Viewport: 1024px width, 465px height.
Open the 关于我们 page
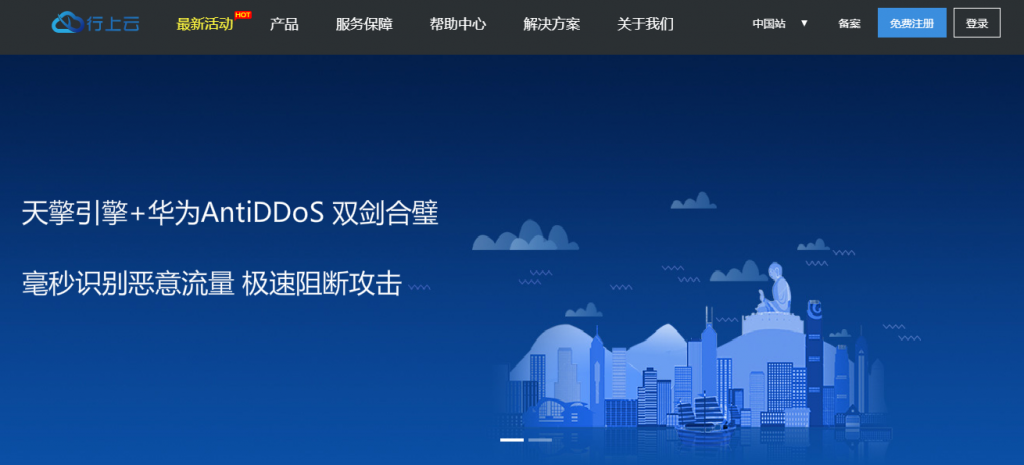click(645, 25)
